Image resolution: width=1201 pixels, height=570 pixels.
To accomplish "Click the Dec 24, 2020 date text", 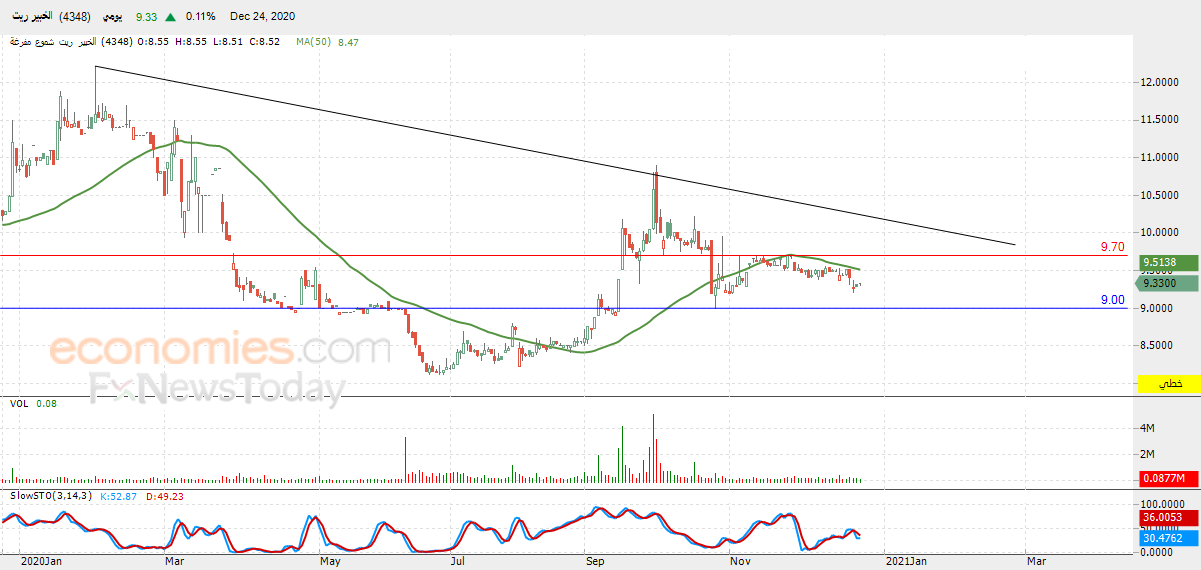I will pos(262,17).
